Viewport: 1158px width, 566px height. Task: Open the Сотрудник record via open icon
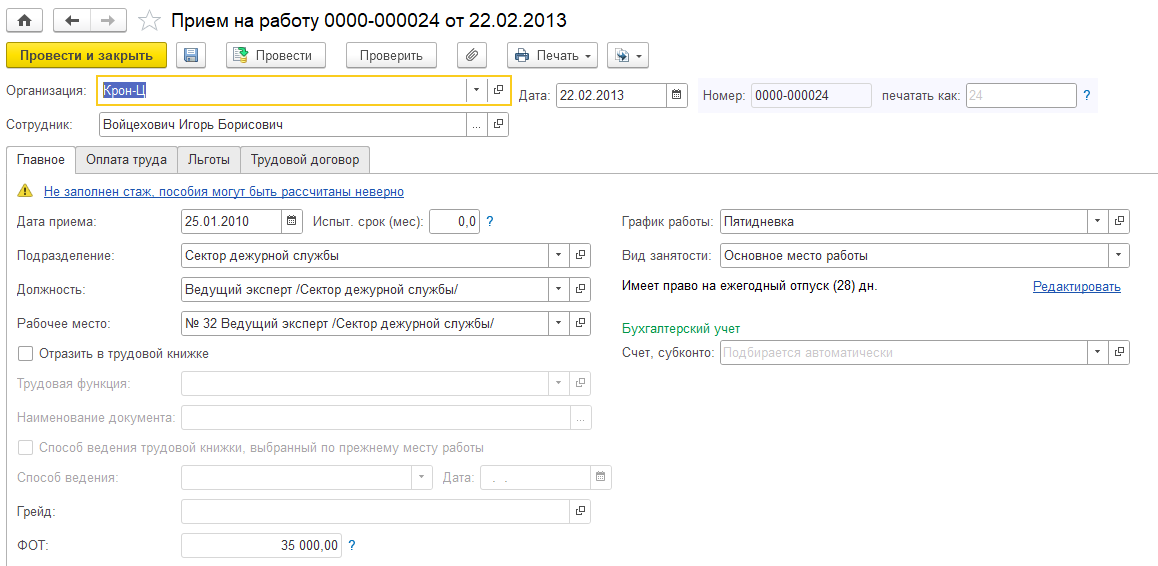click(498, 125)
